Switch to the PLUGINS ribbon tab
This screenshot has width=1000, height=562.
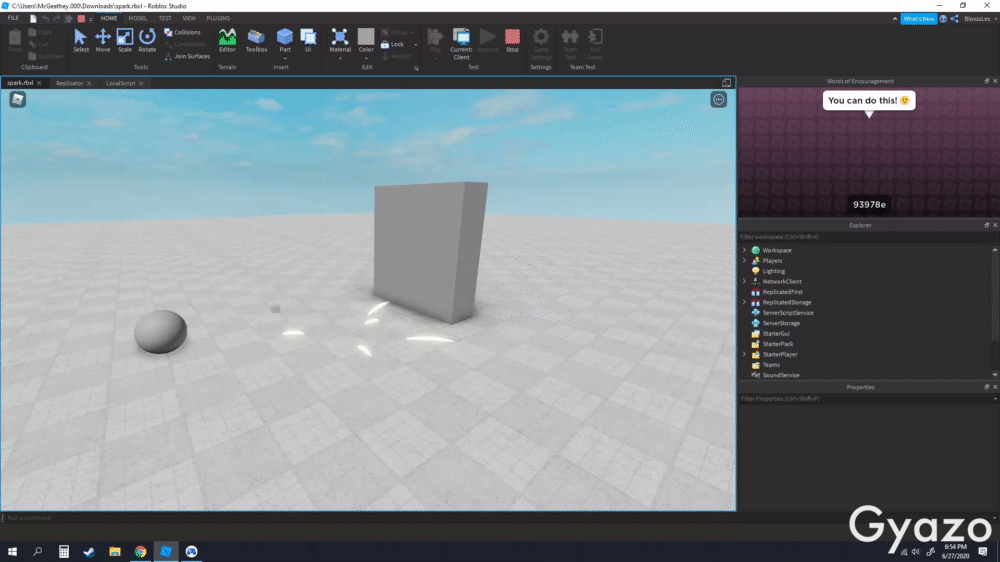218,18
